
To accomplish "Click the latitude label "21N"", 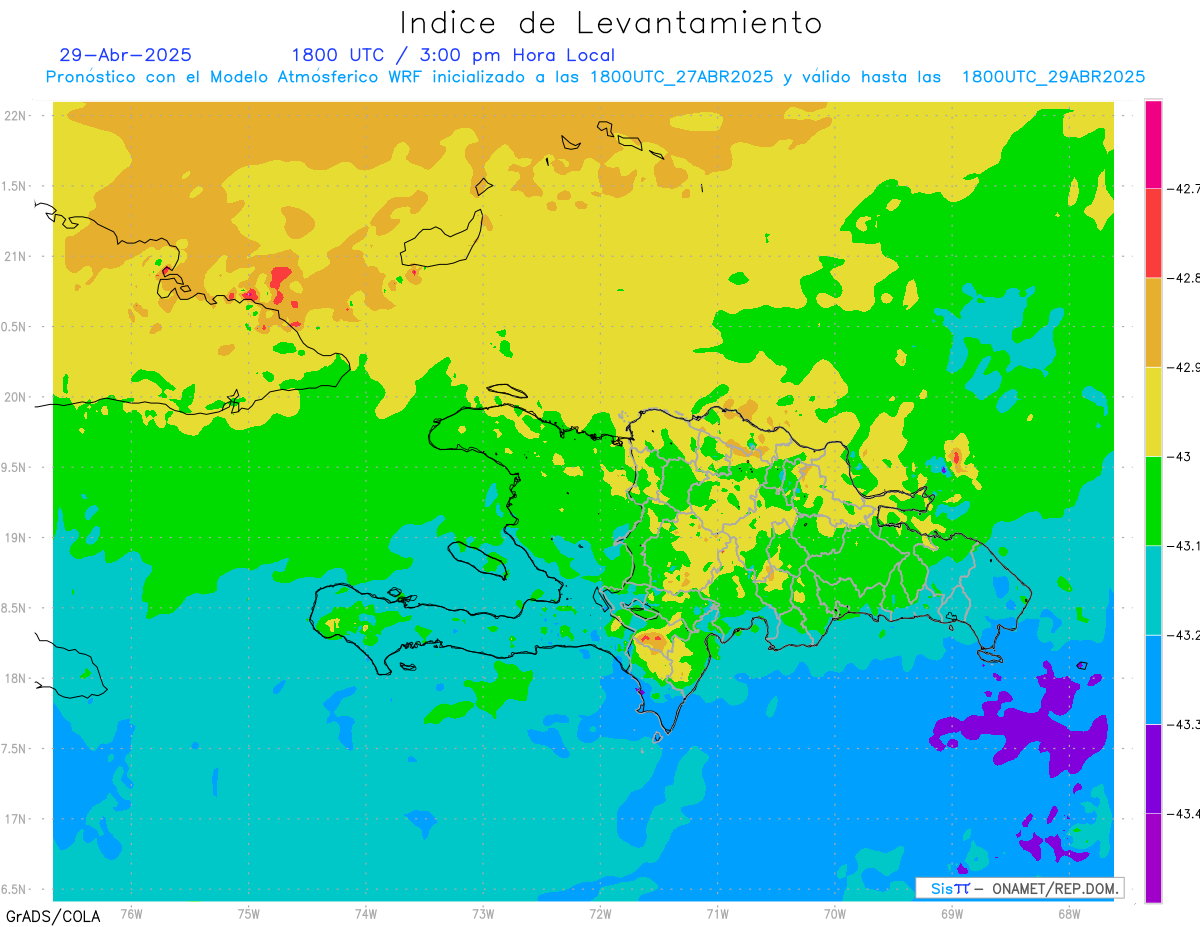I will 16,256.
